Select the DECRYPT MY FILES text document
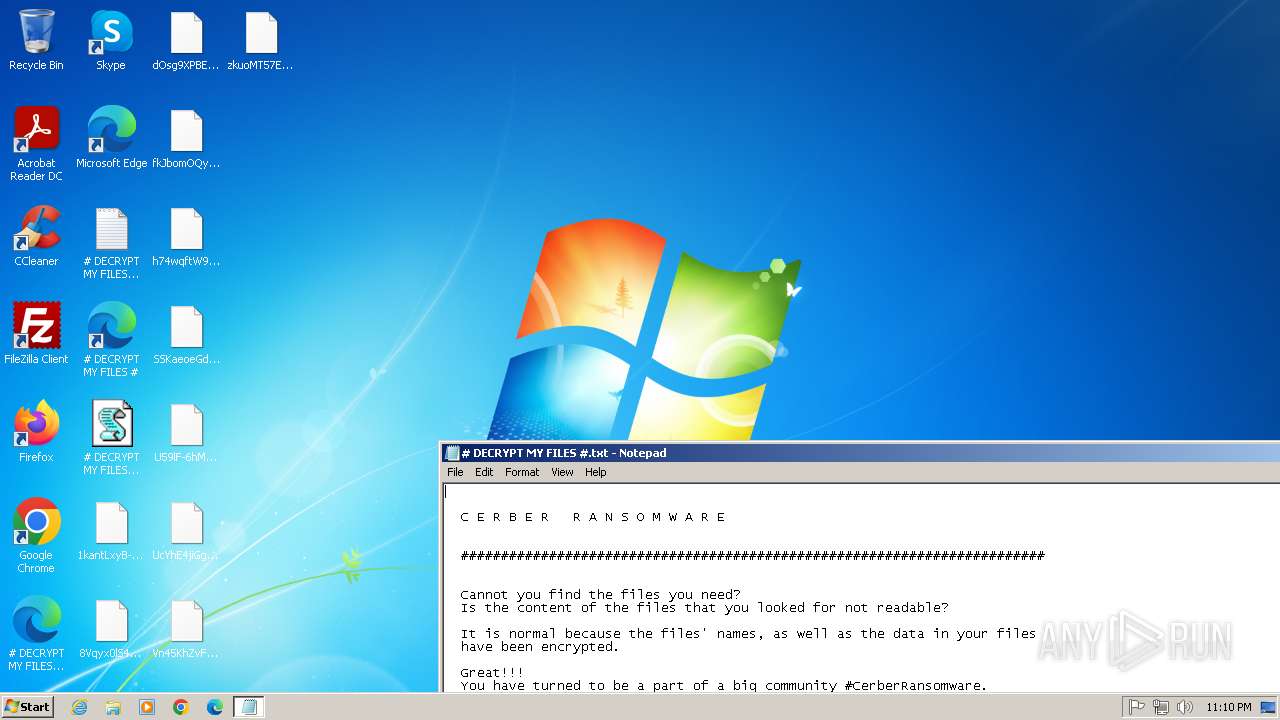This screenshot has width=1280, height=720. (x=111, y=242)
